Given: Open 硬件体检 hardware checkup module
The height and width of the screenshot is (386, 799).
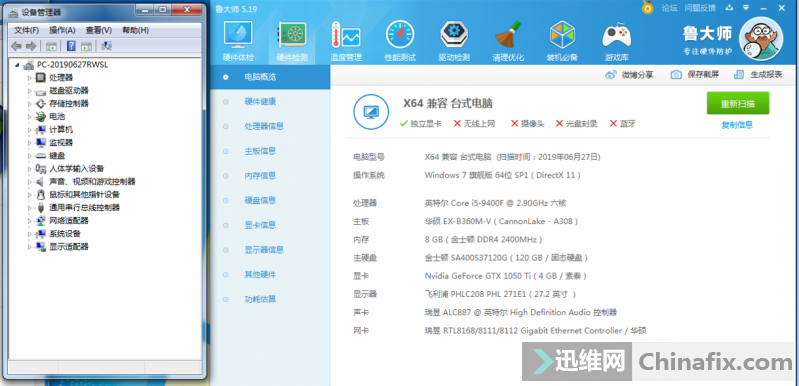Looking at the screenshot, I should (x=238, y=41).
